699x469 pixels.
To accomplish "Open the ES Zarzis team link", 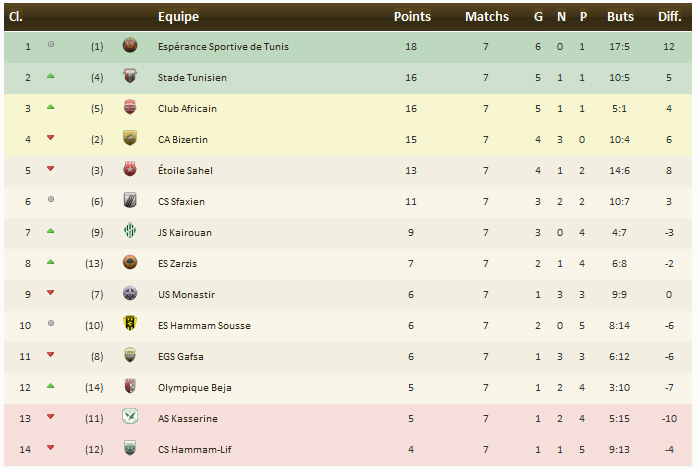I will (x=179, y=263).
